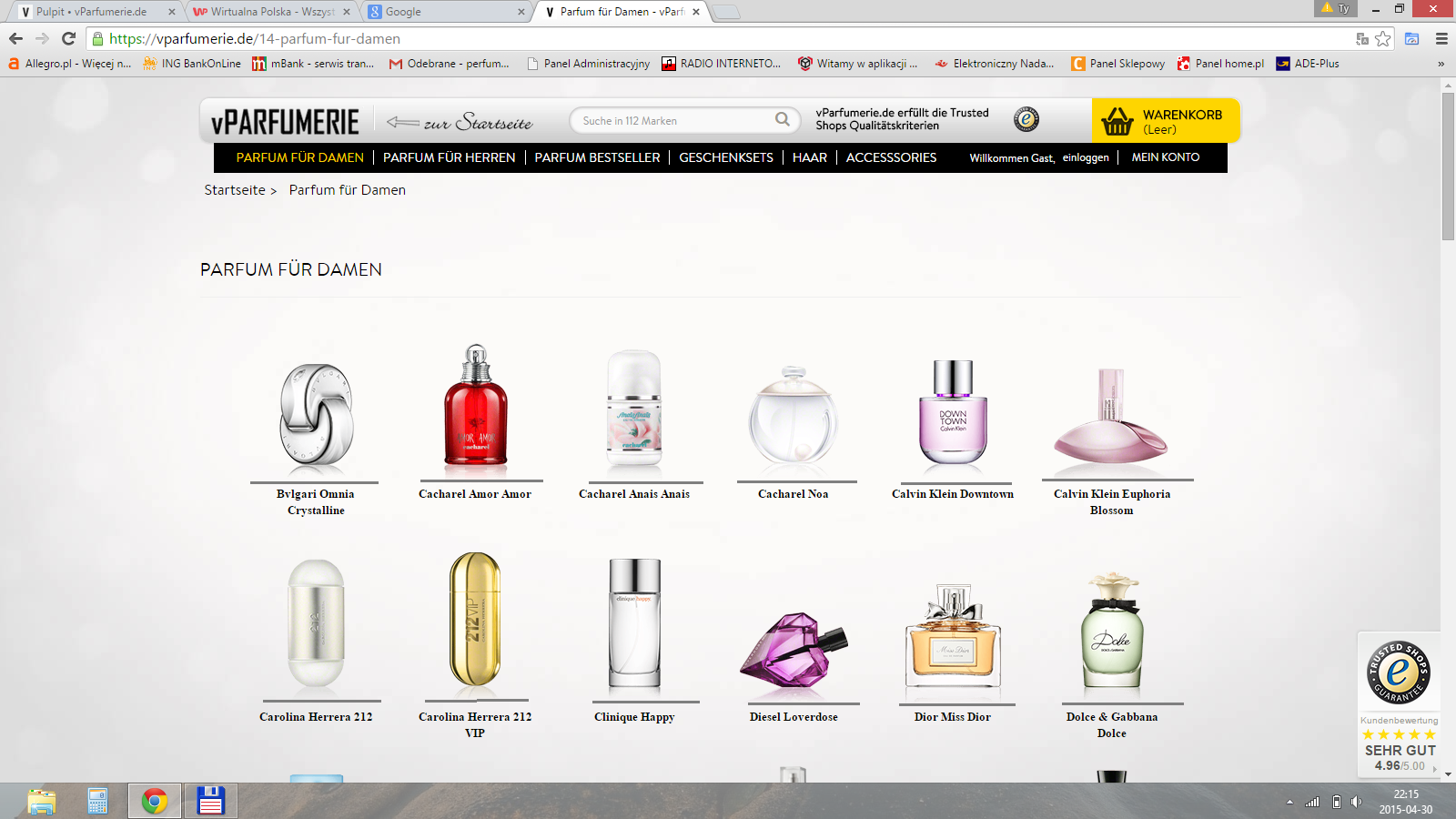
Task: Switch to the Pulpit vParfumerie.de tab
Action: (x=96, y=12)
